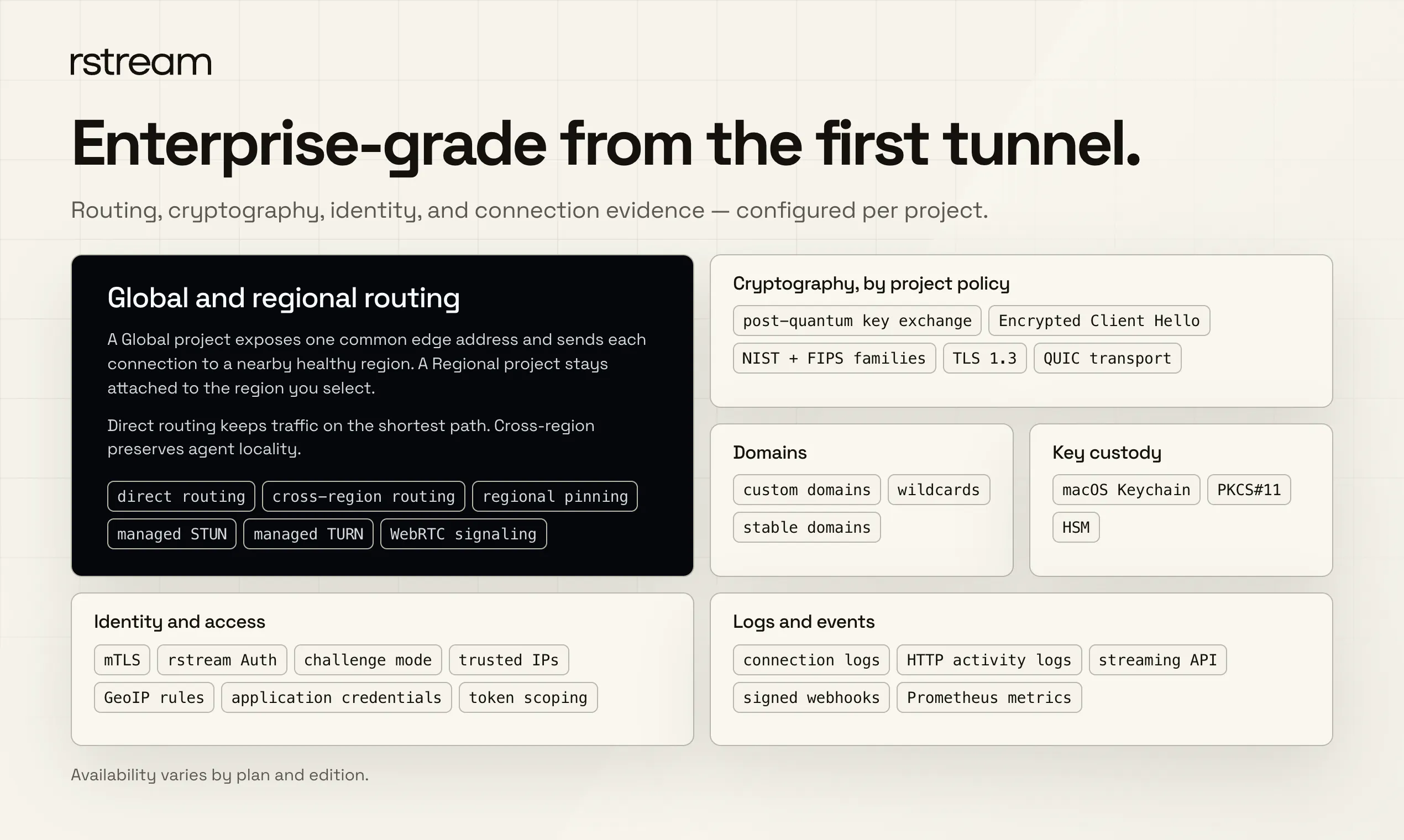Screen dimensions: 1404x840
Task: Click the 'Domains' card heading
Action: [770, 452]
